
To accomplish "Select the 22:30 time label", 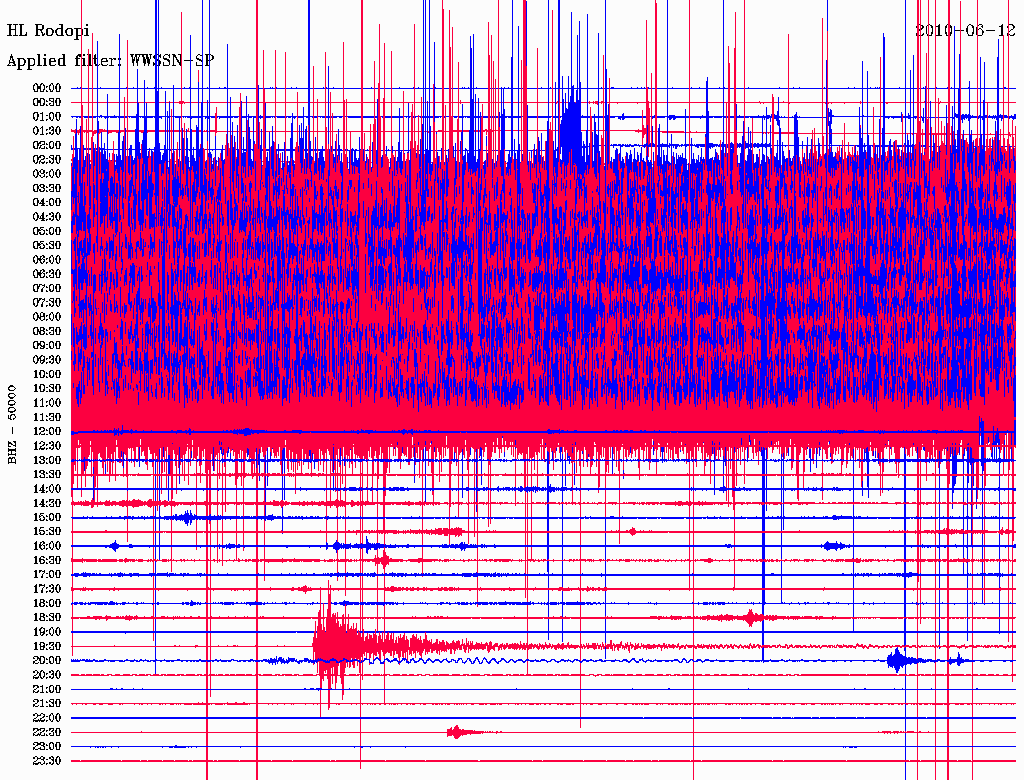I will 48,733.
